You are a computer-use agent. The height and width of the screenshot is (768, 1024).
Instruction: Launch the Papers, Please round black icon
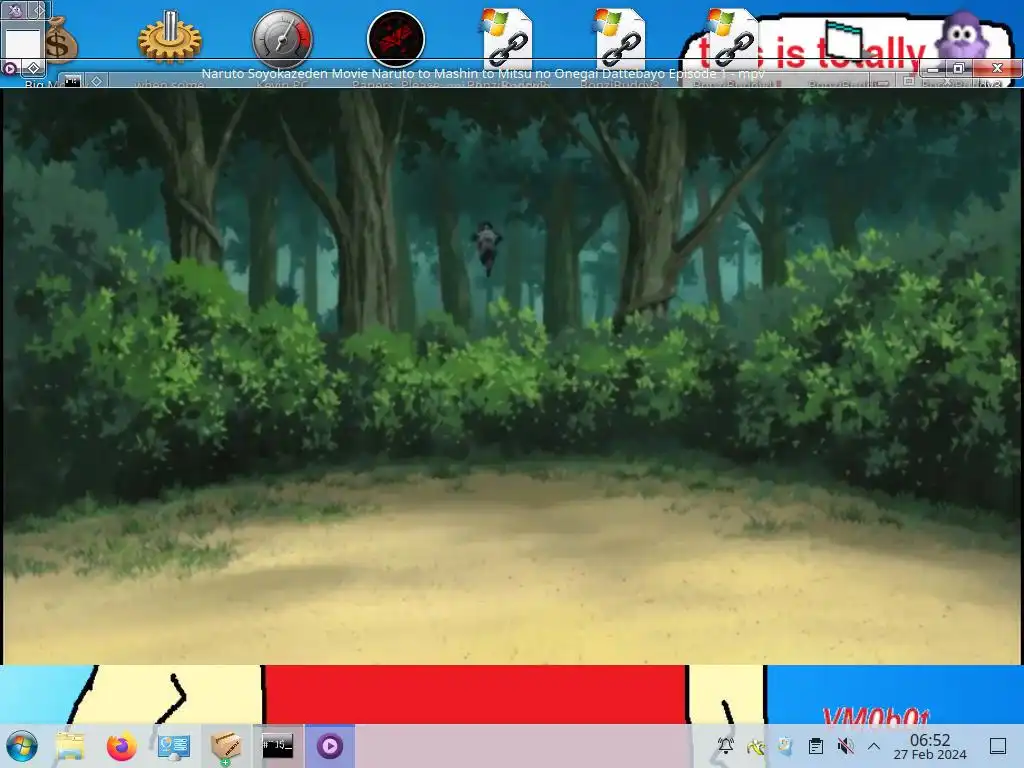[x=396, y=39]
